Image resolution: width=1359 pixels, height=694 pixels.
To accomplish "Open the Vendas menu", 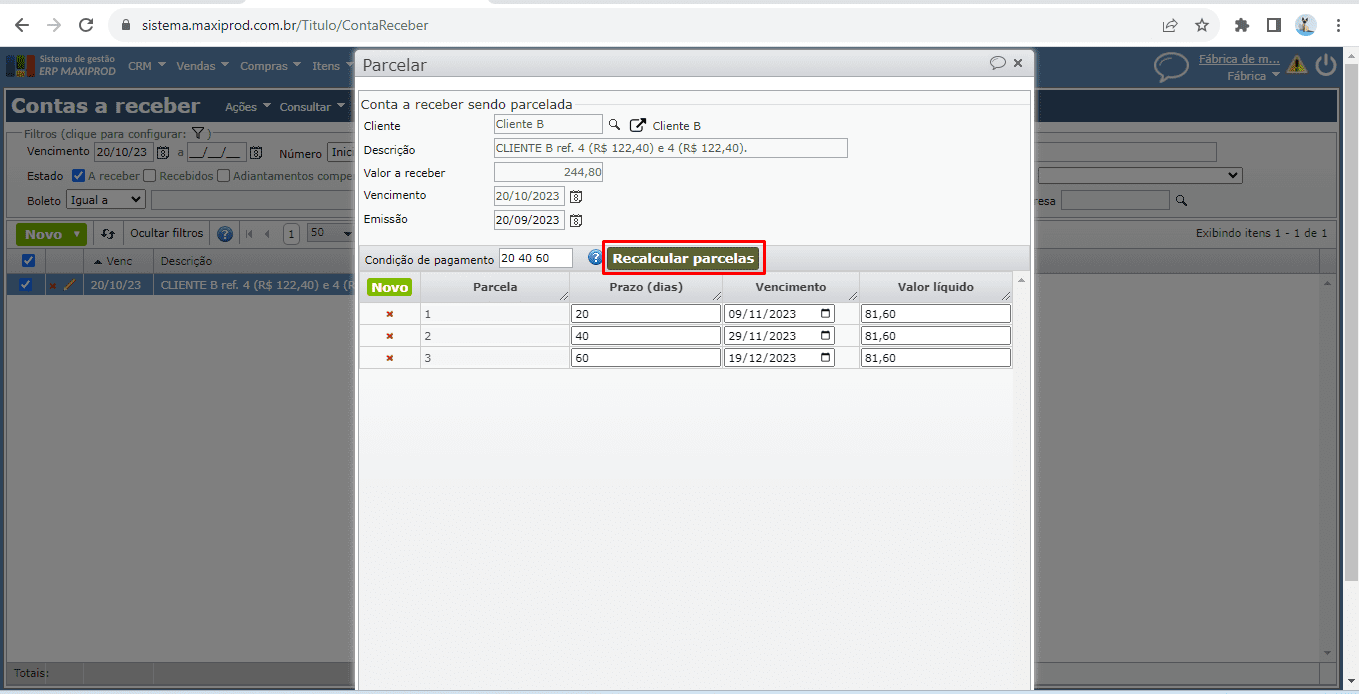I will pos(202,66).
